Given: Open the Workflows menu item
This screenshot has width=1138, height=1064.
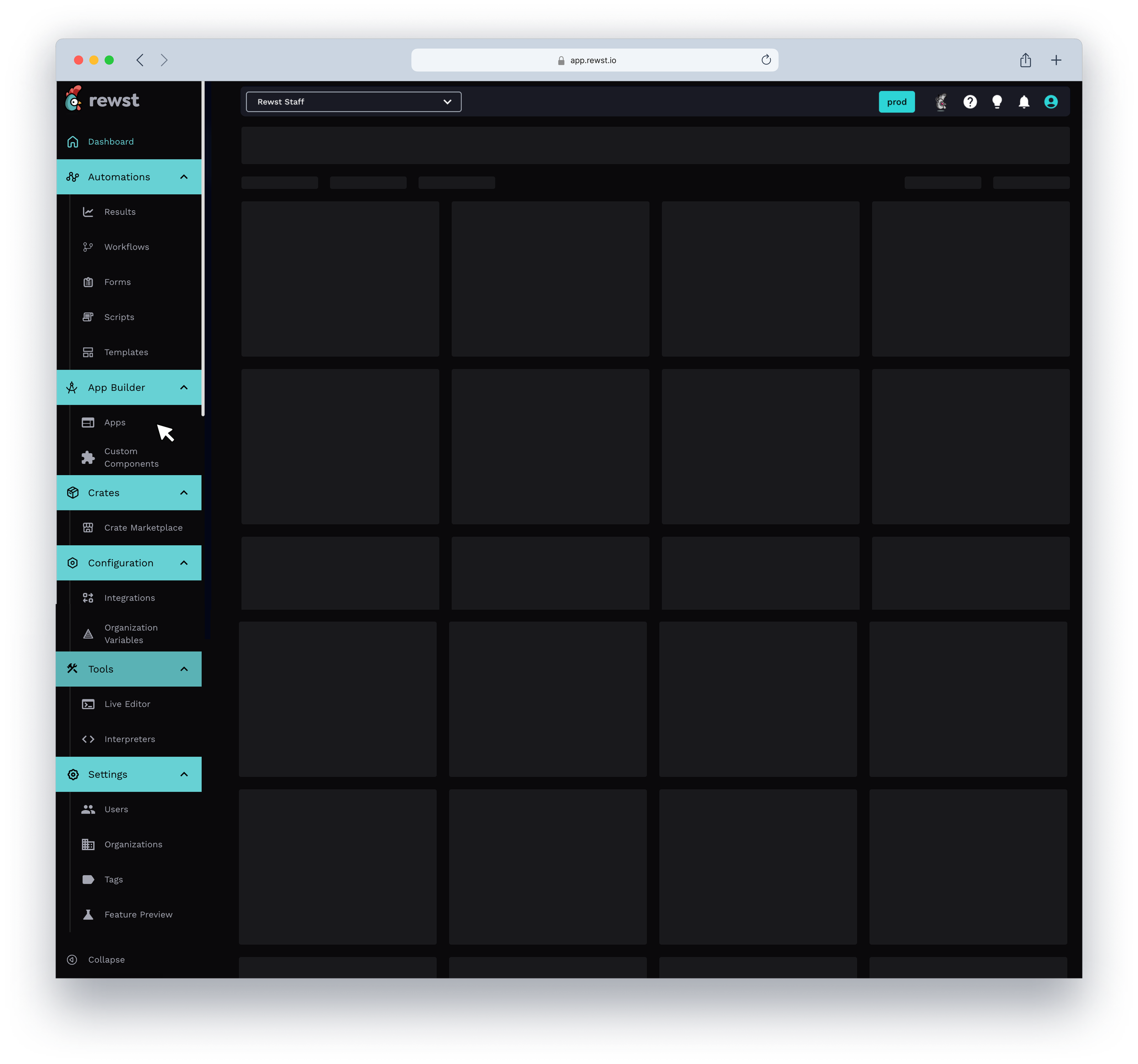Looking at the screenshot, I should (x=127, y=247).
